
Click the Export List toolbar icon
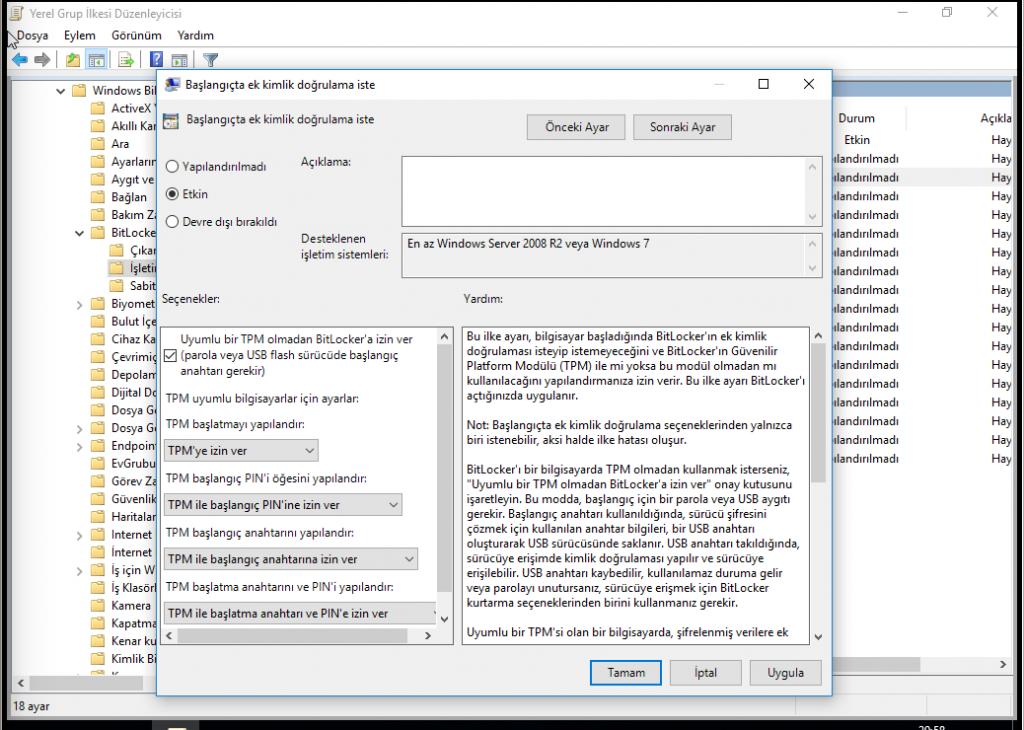point(126,60)
